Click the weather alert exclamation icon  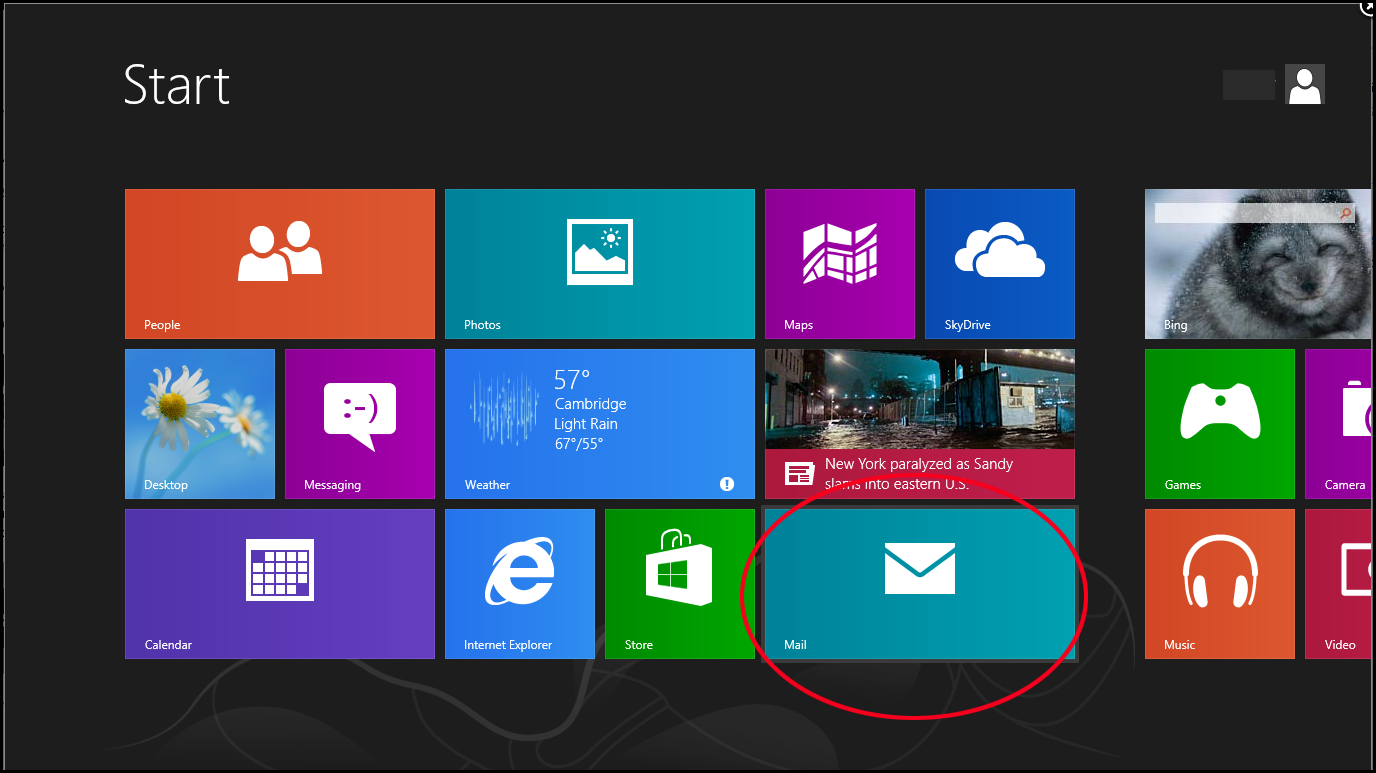[727, 484]
